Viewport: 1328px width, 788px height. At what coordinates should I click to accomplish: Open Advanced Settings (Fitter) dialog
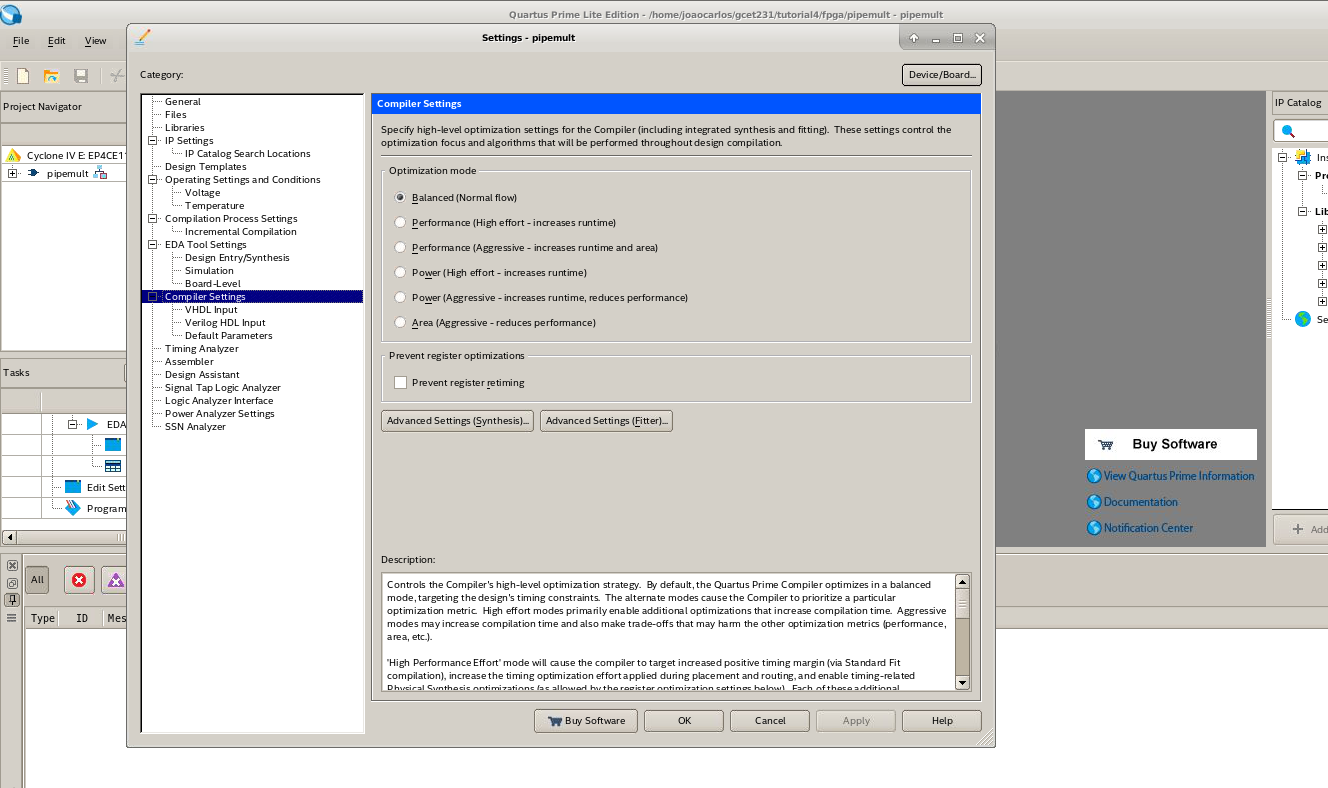(606, 421)
